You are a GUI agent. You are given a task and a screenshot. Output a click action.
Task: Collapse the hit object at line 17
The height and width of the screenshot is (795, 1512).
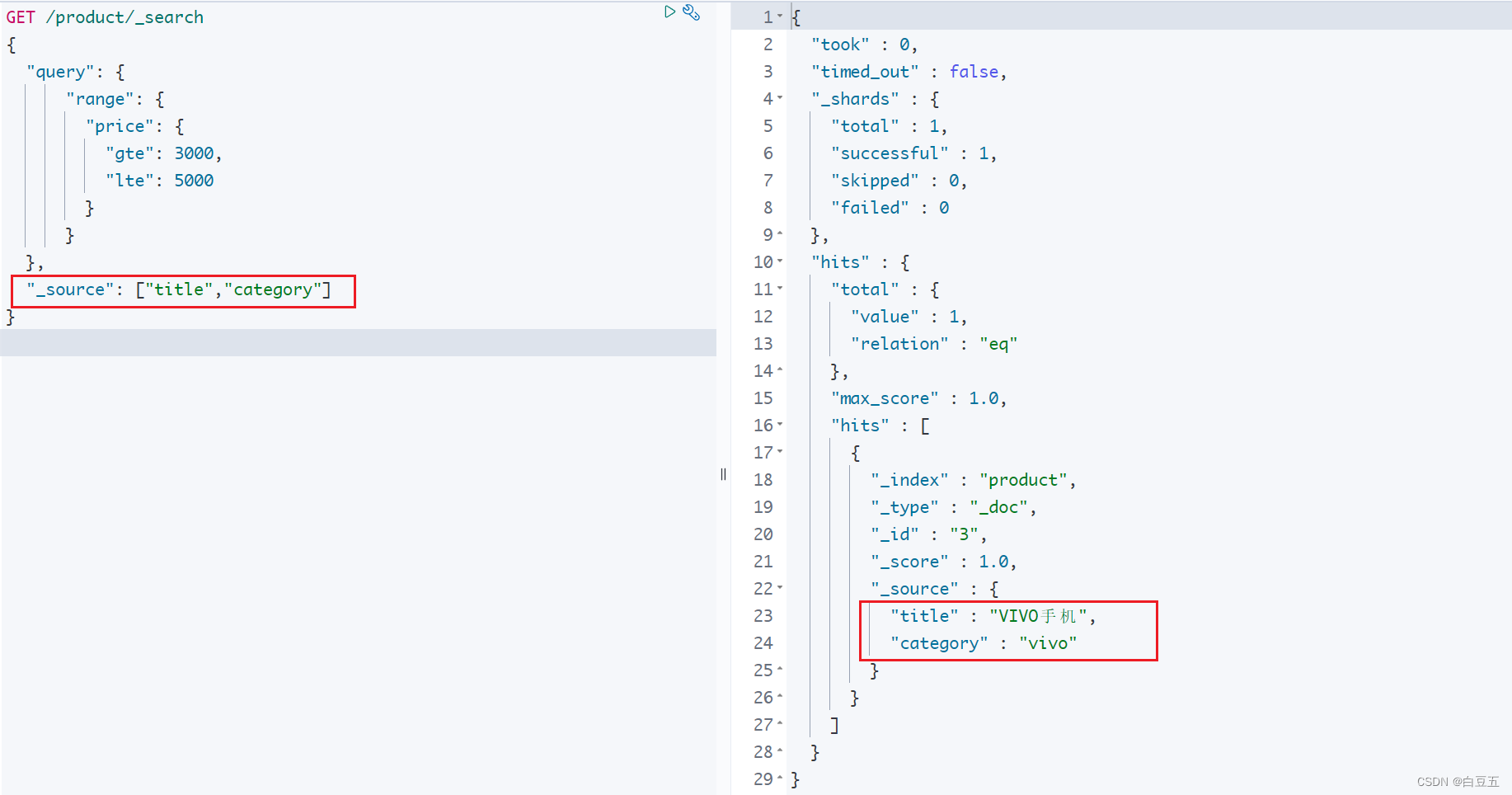click(780, 451)
